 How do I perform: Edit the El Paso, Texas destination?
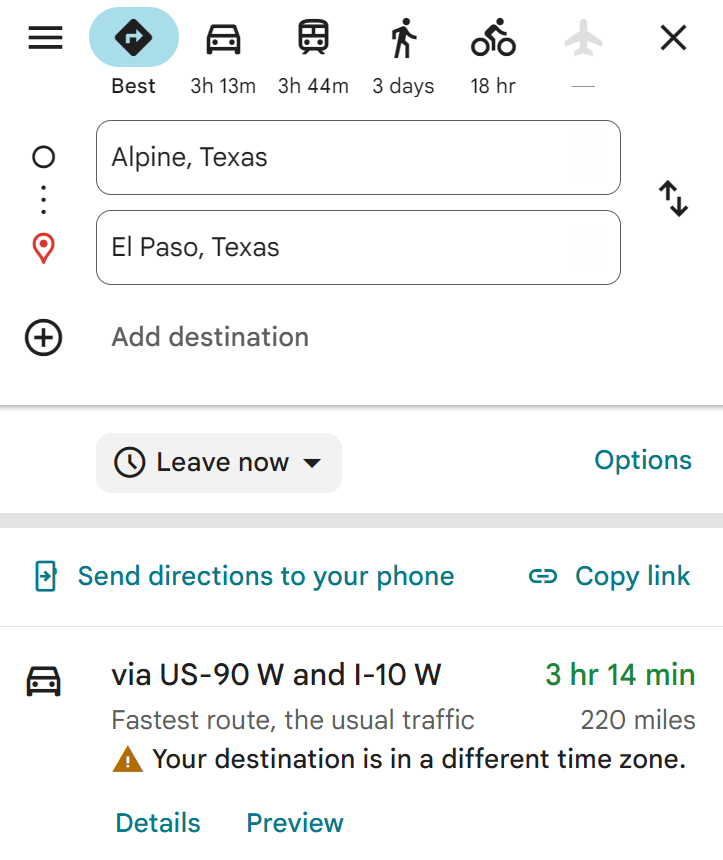coord(358,248)
